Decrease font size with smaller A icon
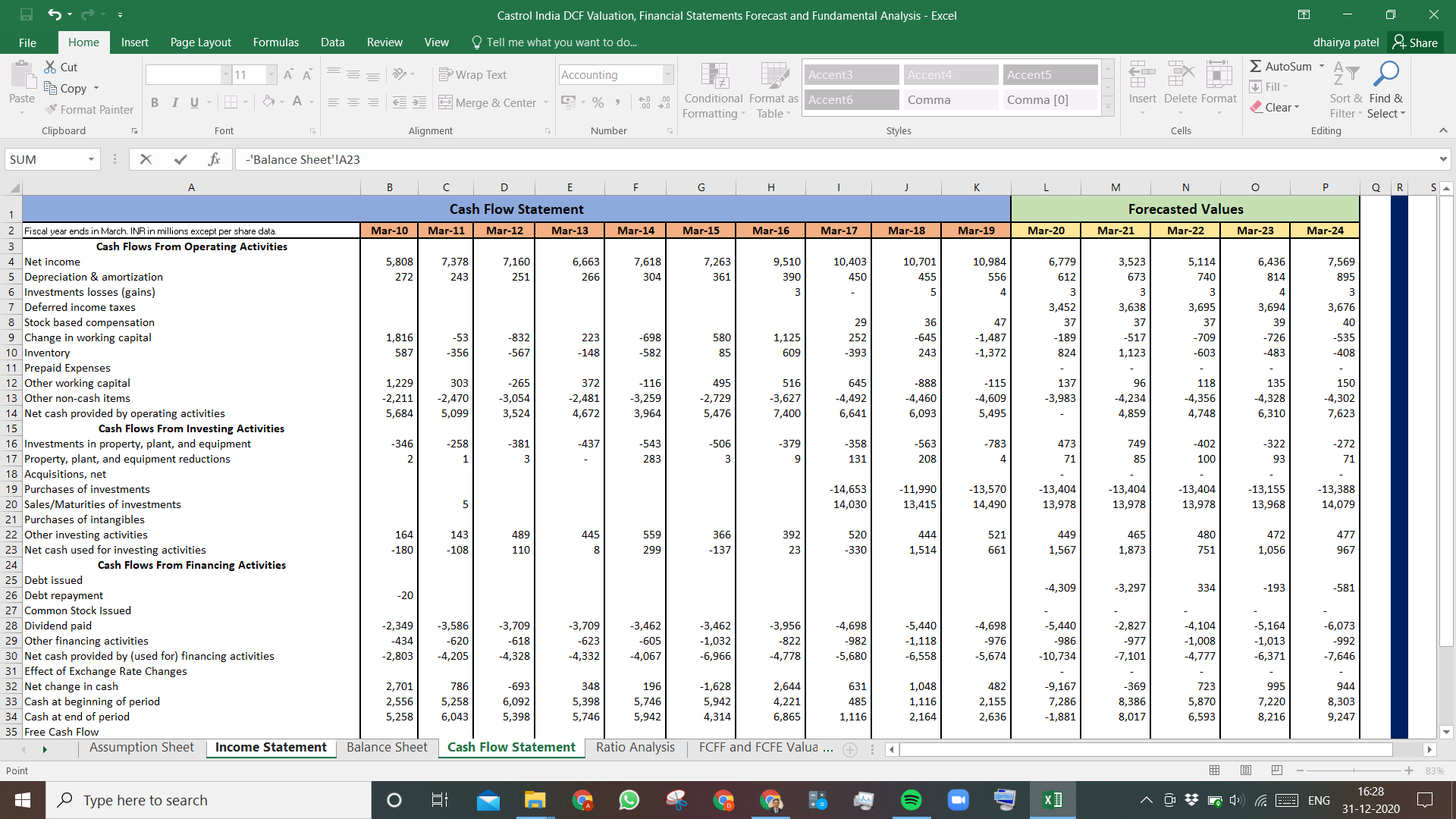 click(x=307, y=74)
